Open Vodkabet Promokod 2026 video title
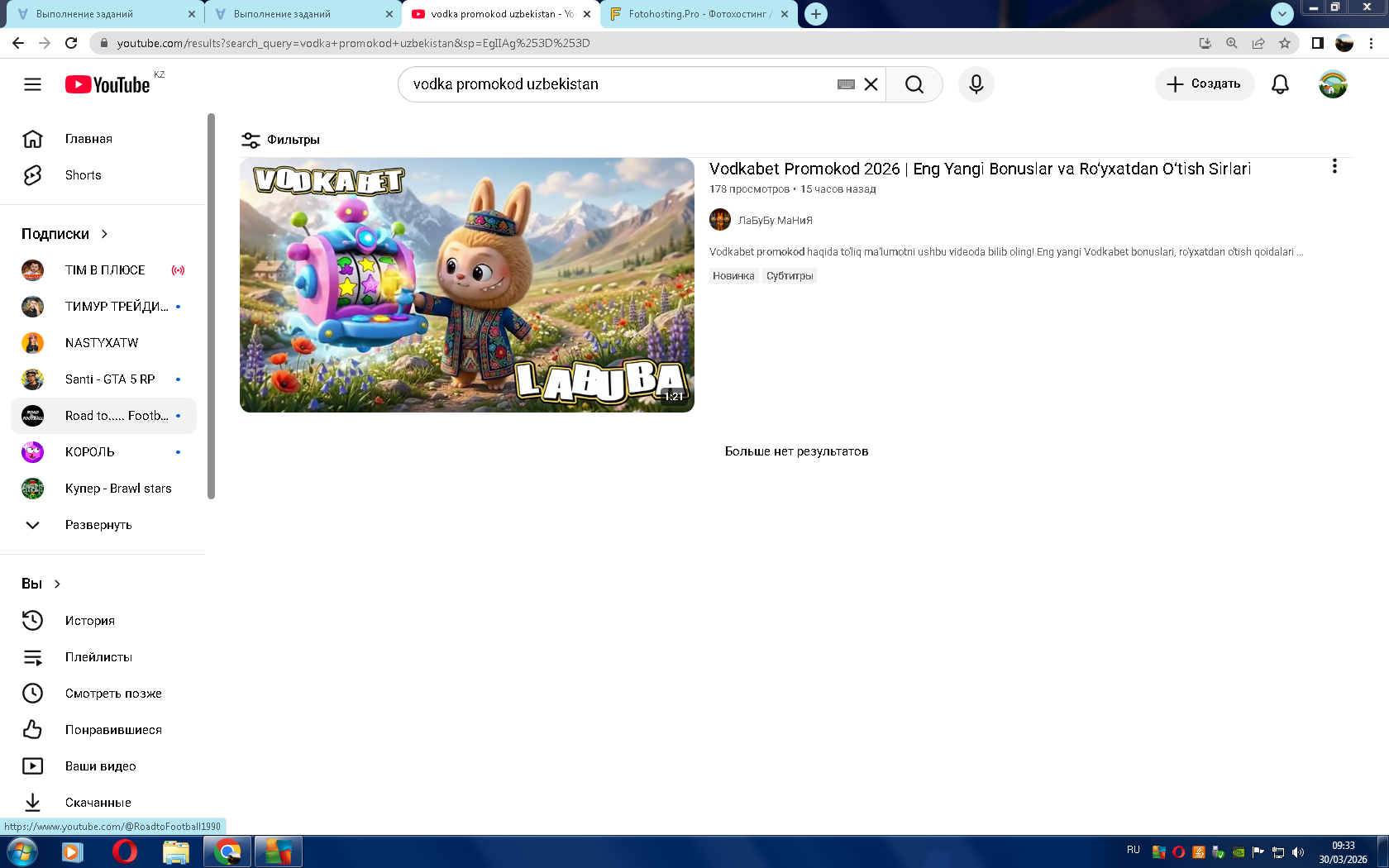Image resolution: width=1389 pixels, height=868 pixels. click(980, 169)
